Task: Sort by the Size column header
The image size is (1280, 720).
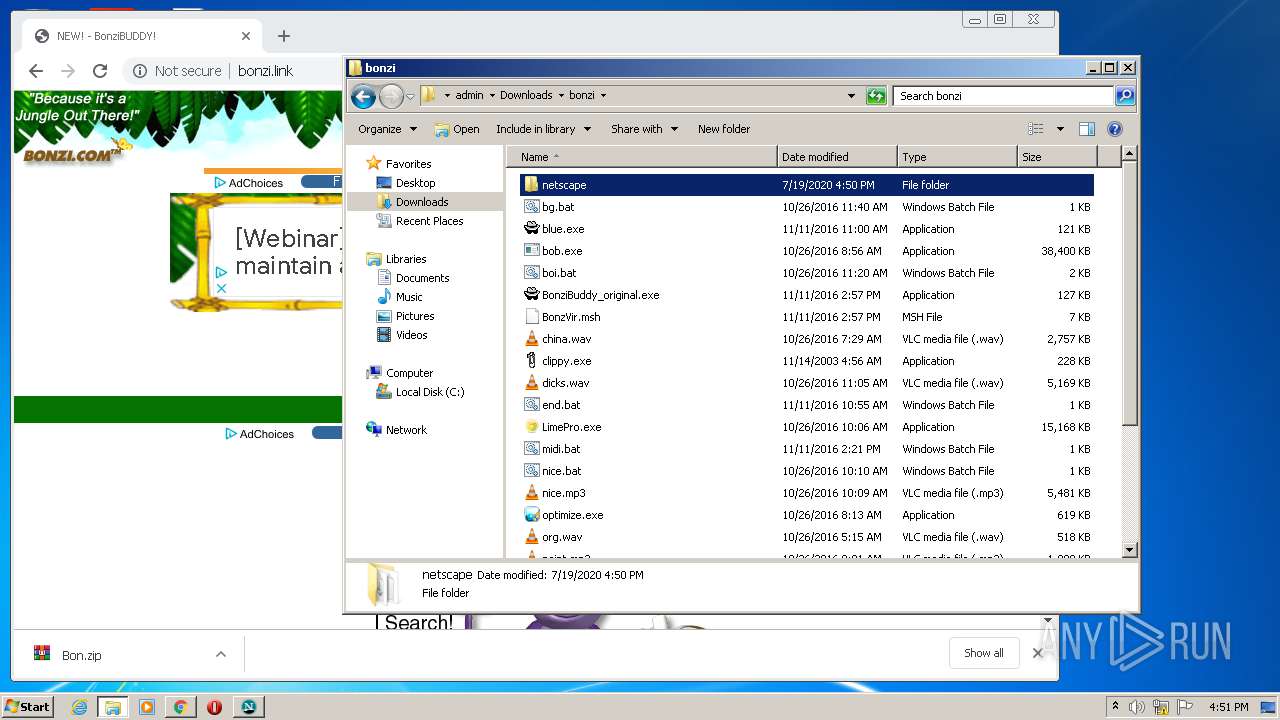Action: point(1057,157)
